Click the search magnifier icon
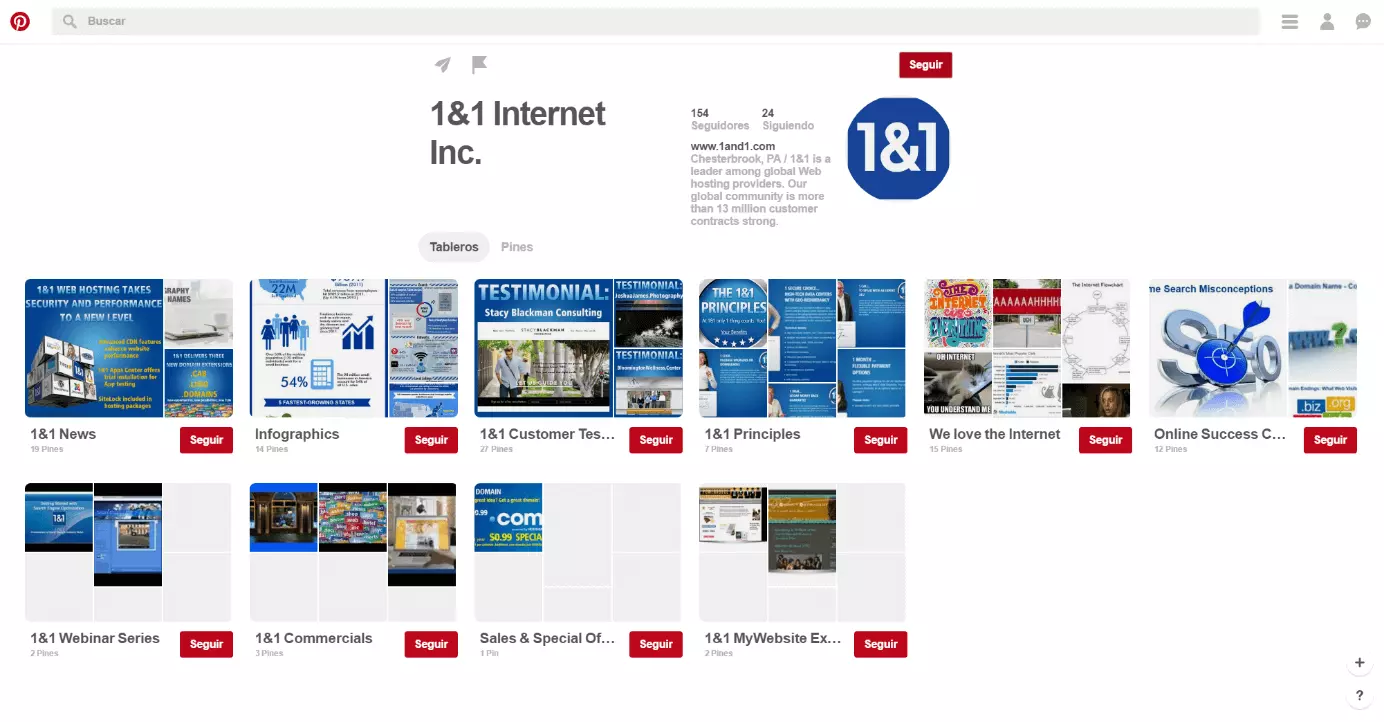 pyautogui.click(x=70, y=21)
